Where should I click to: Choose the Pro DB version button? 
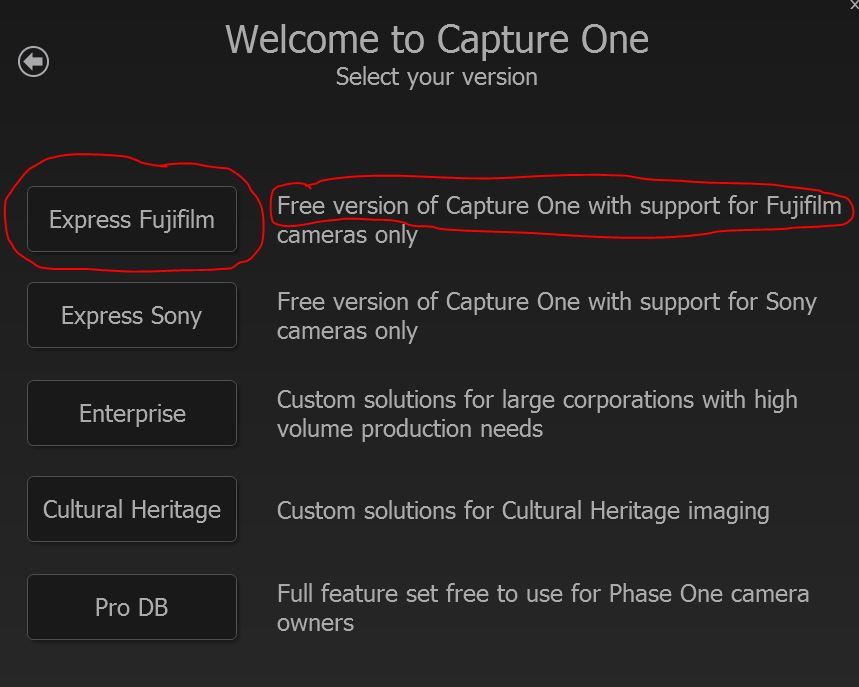point(132,607)
